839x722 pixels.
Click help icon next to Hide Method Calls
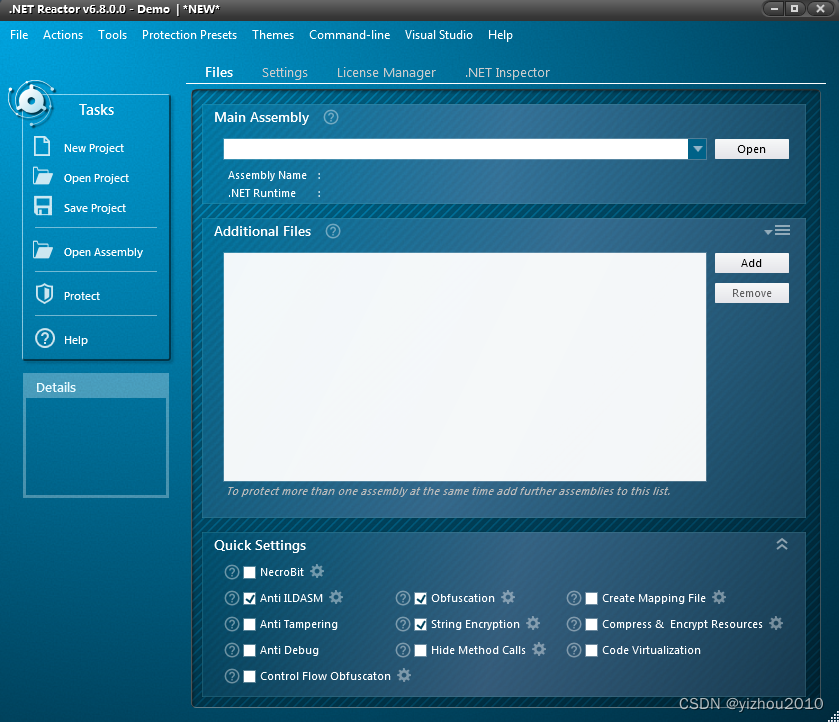pyautogui.click(x=403, y=650)
